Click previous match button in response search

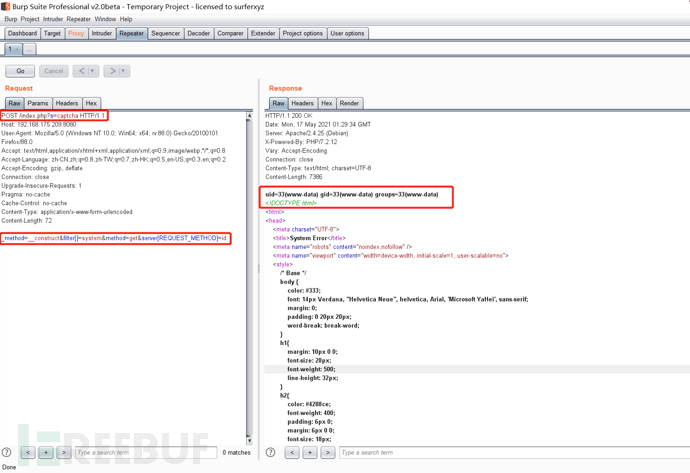292,452
